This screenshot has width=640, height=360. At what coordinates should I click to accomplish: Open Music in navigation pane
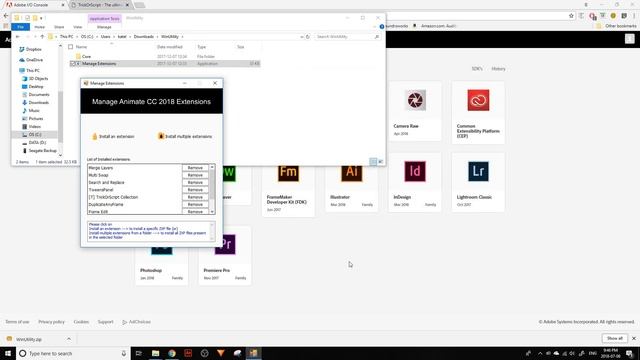(34, 111)
